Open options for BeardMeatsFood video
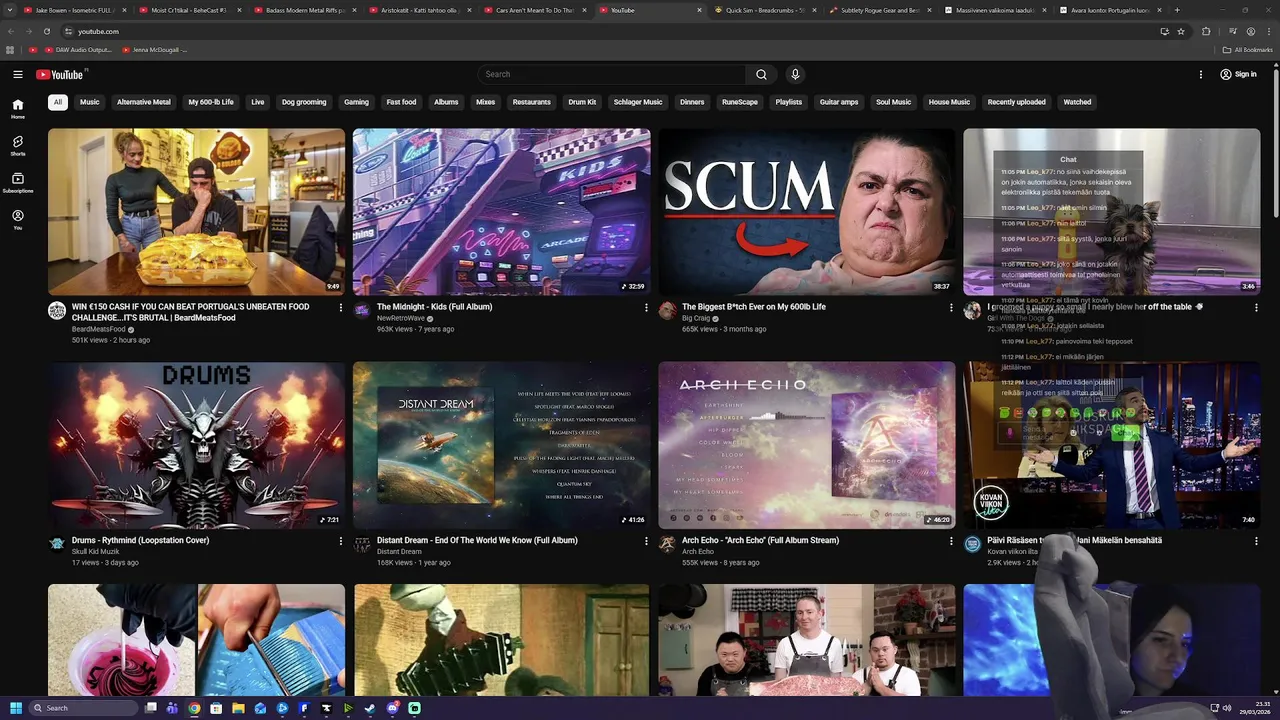 tap(341, 307)
